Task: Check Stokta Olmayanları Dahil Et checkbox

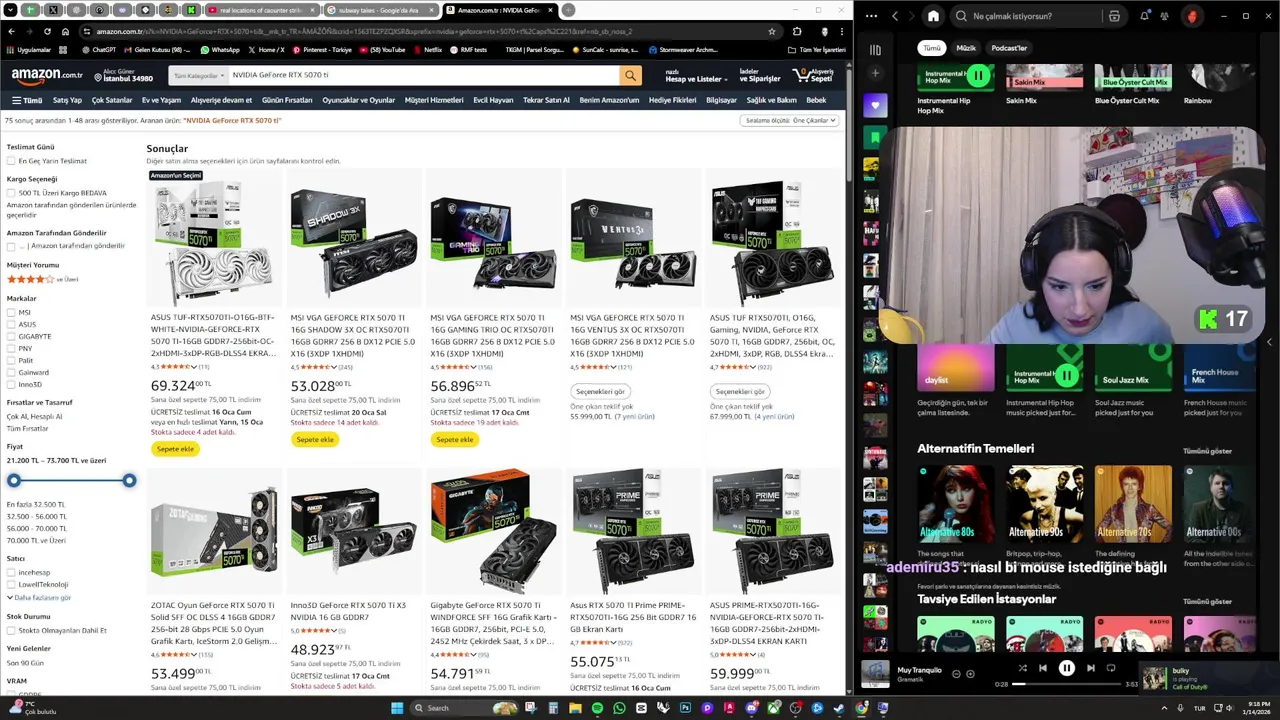Action: click(11, 631)
